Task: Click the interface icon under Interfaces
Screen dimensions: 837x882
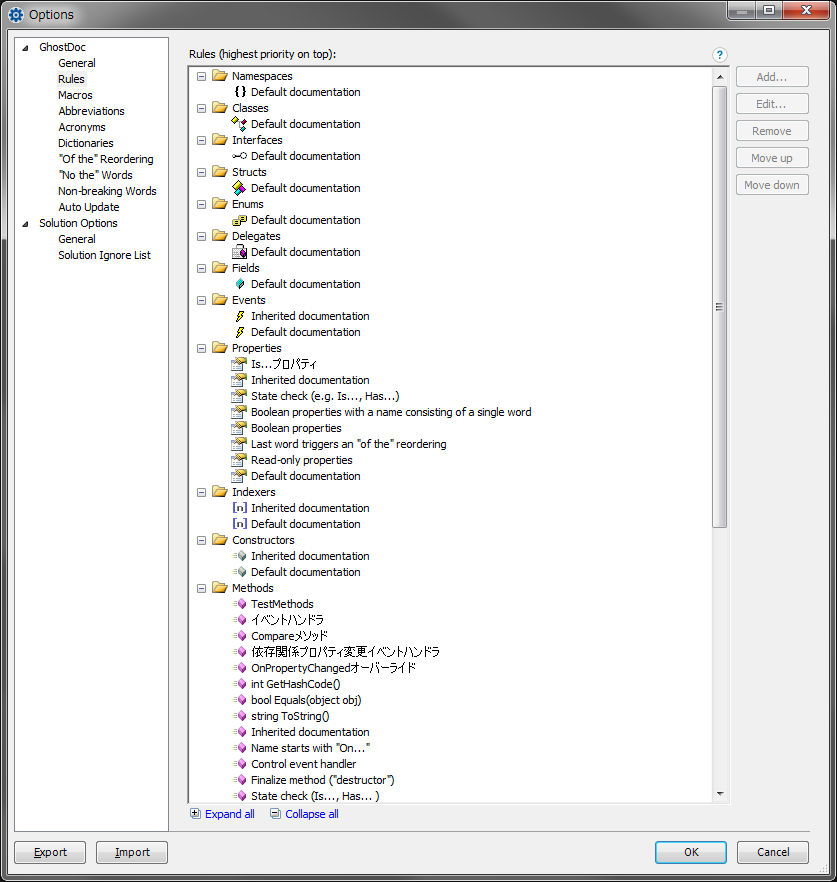Action: coord(240,156)
